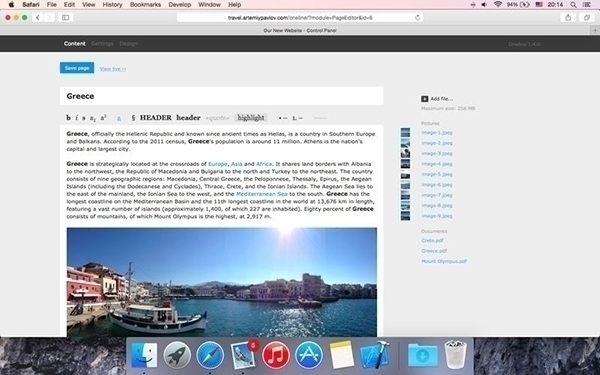Apply the lowercase header style
This screenshot has height=375, width=600.
tap(188, 118)
